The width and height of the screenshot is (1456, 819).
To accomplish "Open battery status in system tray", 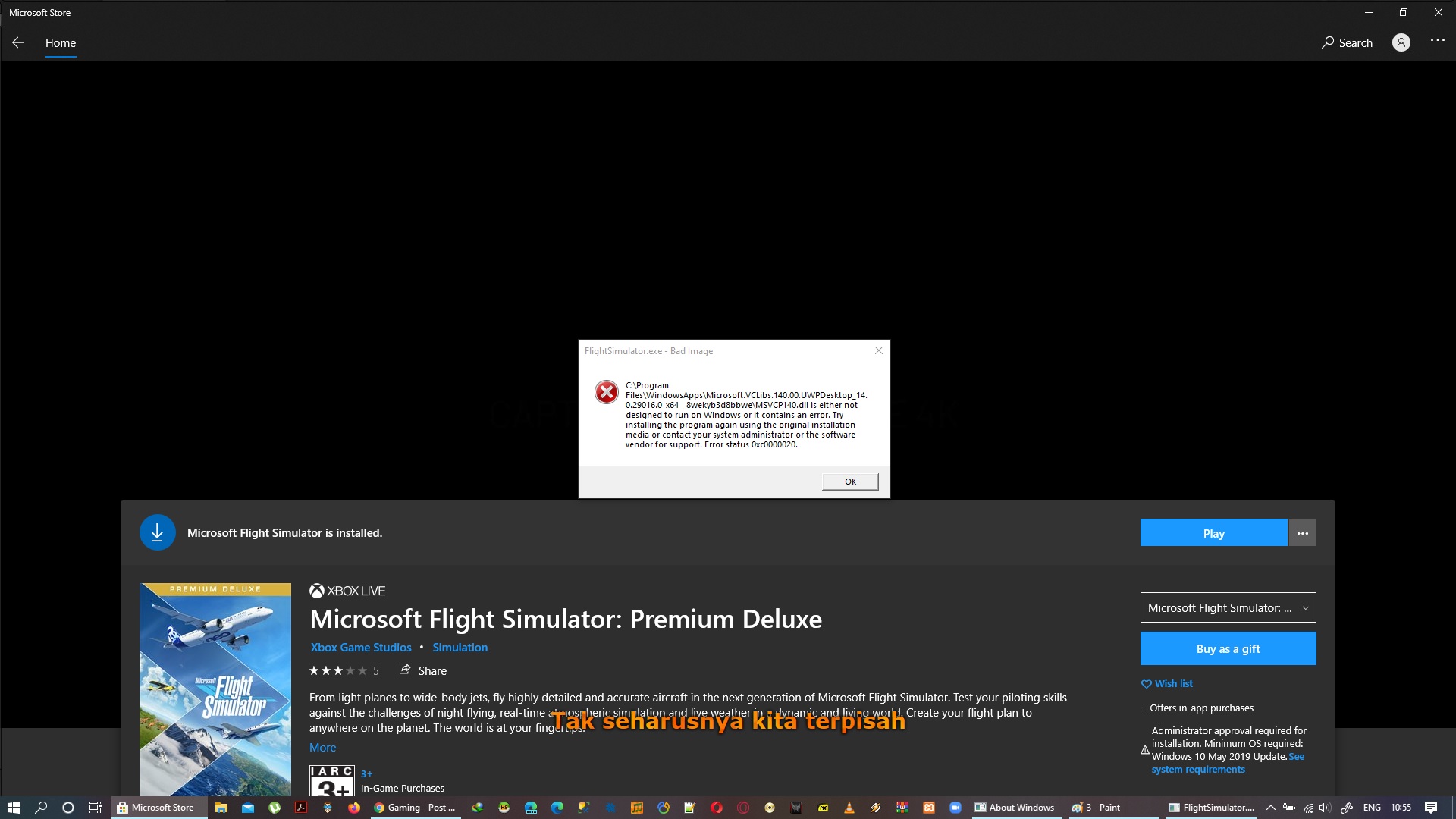I will (1289, 808).
